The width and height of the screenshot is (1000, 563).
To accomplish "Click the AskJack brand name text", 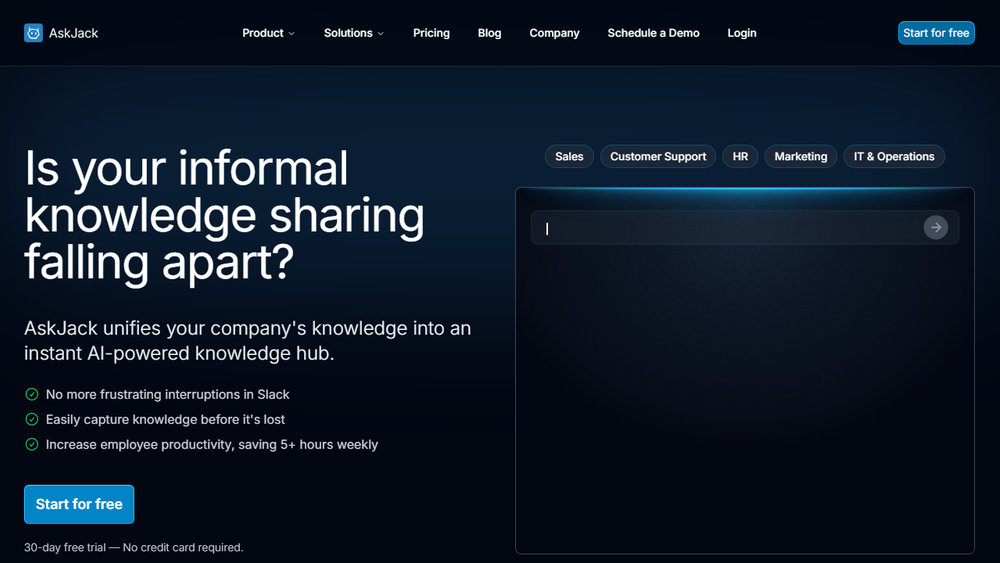I will coord(73,33).
